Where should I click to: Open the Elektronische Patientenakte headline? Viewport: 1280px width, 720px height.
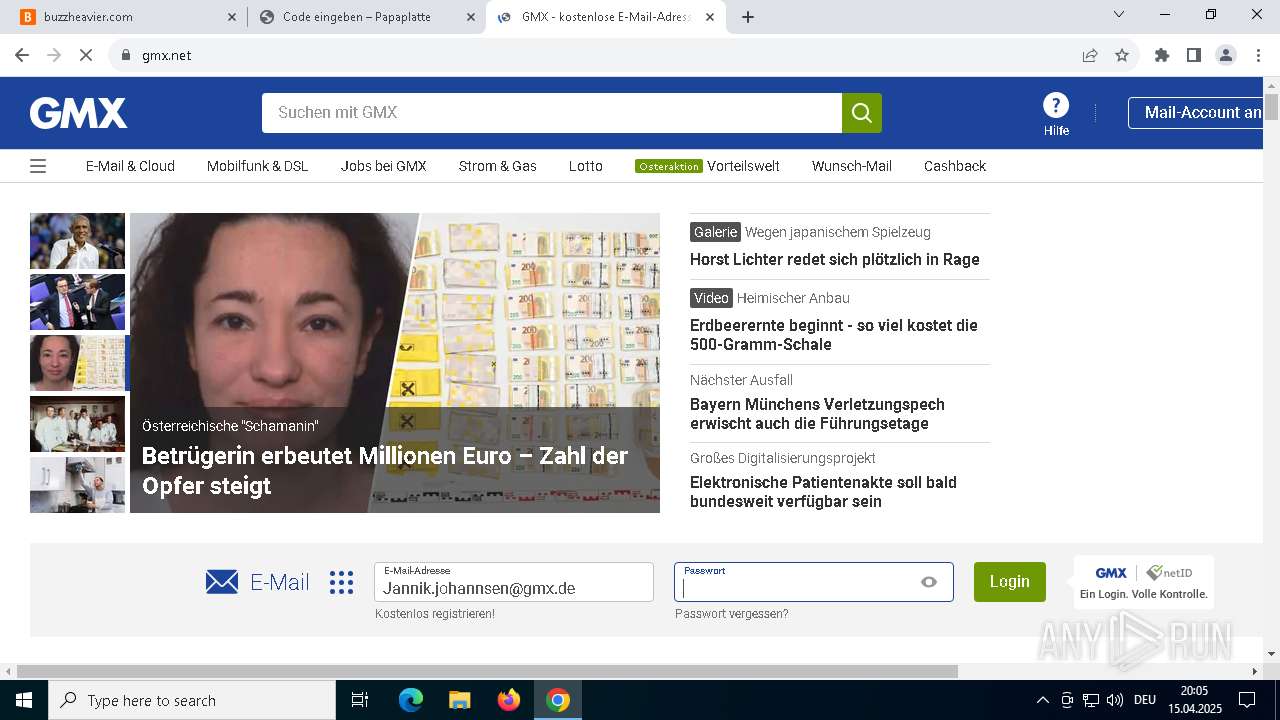pyautogui.click(x=823, y=492)
